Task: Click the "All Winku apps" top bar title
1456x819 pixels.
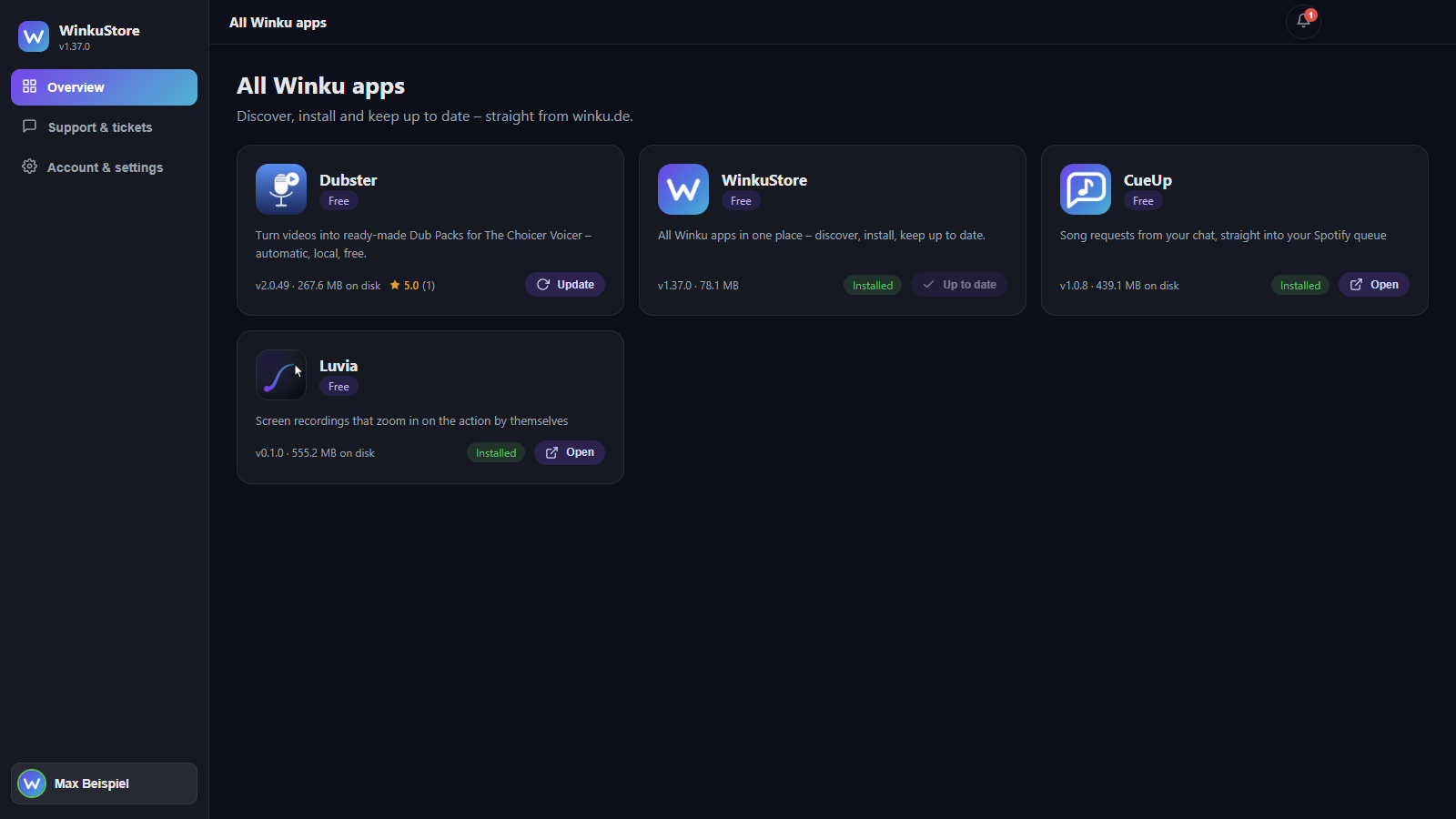Action: 278,23
